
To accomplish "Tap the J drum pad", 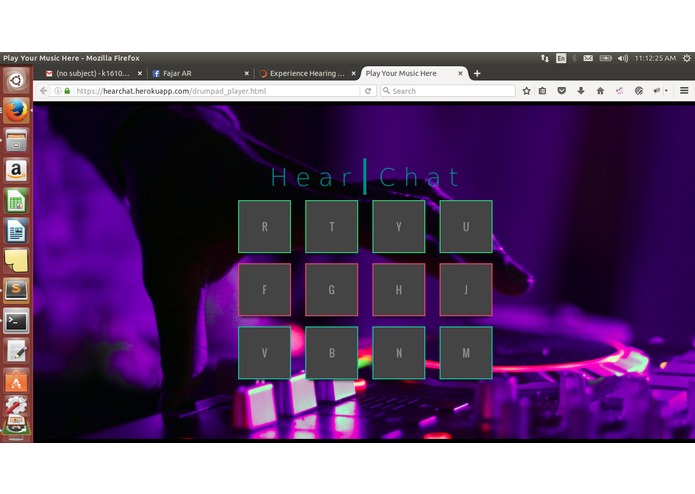I will (466, 290).
